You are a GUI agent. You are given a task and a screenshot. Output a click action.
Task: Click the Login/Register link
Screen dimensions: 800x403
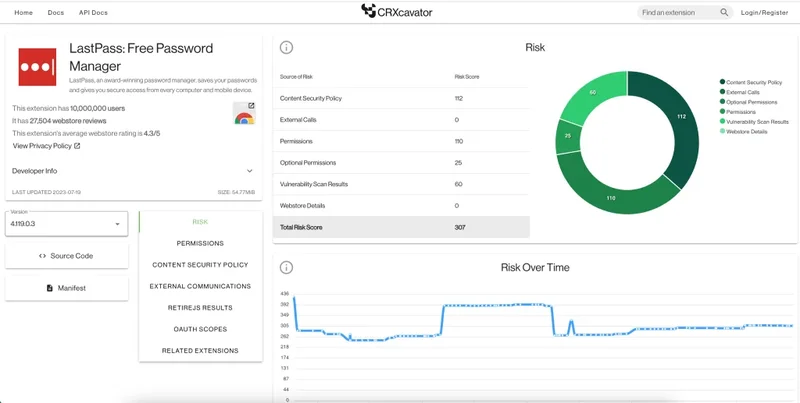764,13
